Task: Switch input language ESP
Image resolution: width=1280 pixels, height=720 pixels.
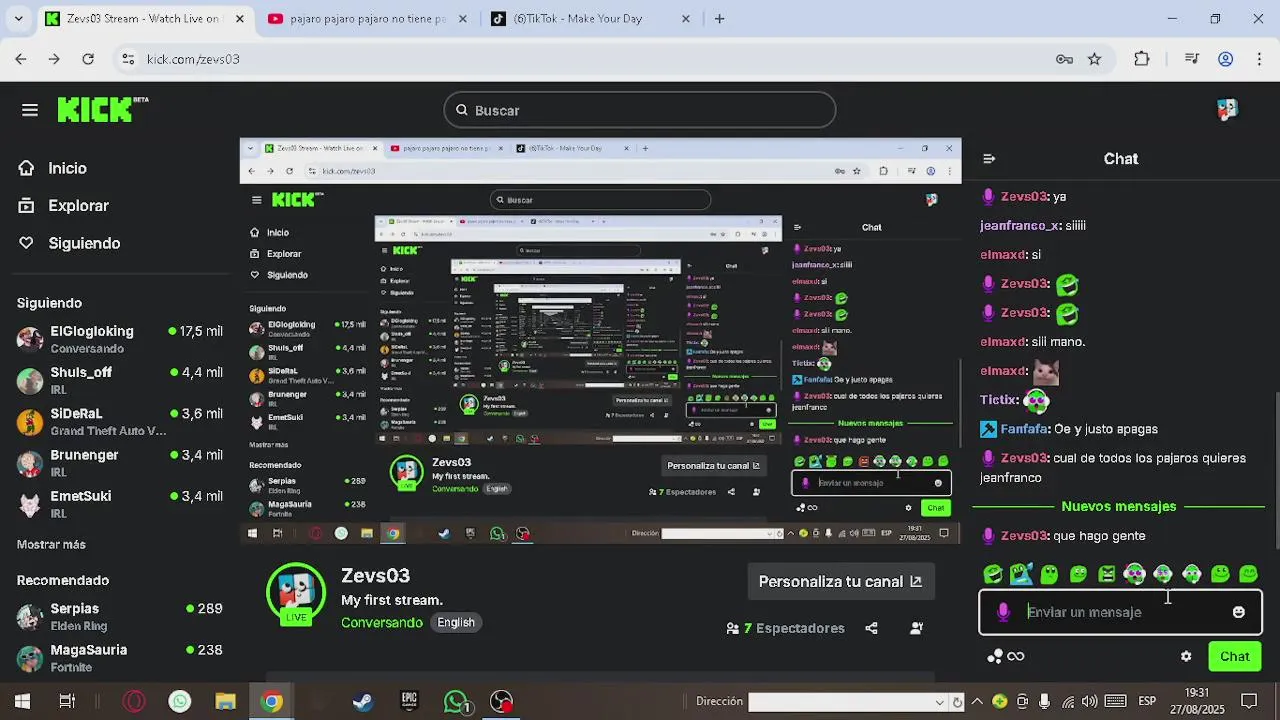Action: [x=1147, y=701]
